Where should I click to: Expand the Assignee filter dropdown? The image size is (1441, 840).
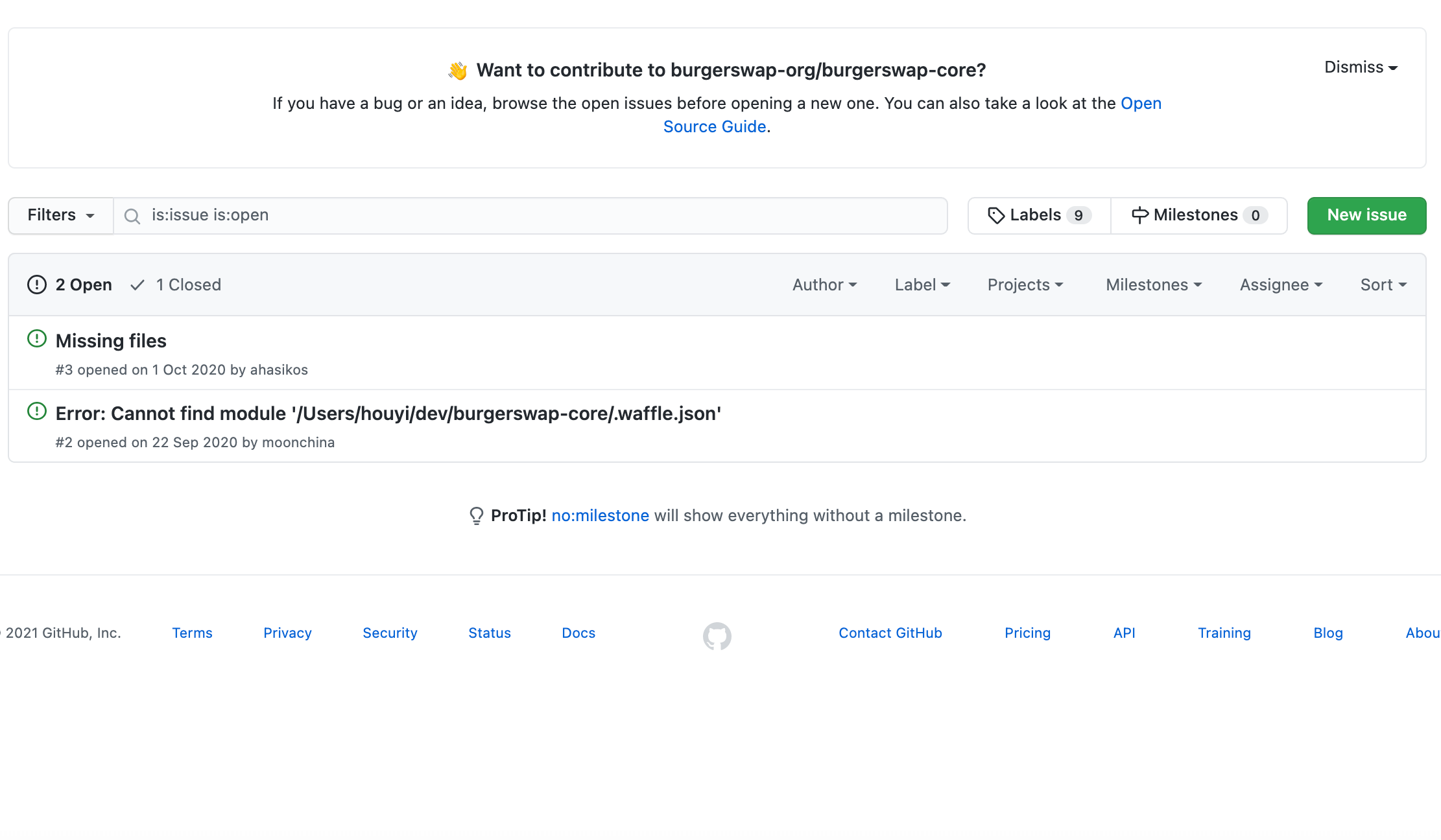pos(1280,285)
